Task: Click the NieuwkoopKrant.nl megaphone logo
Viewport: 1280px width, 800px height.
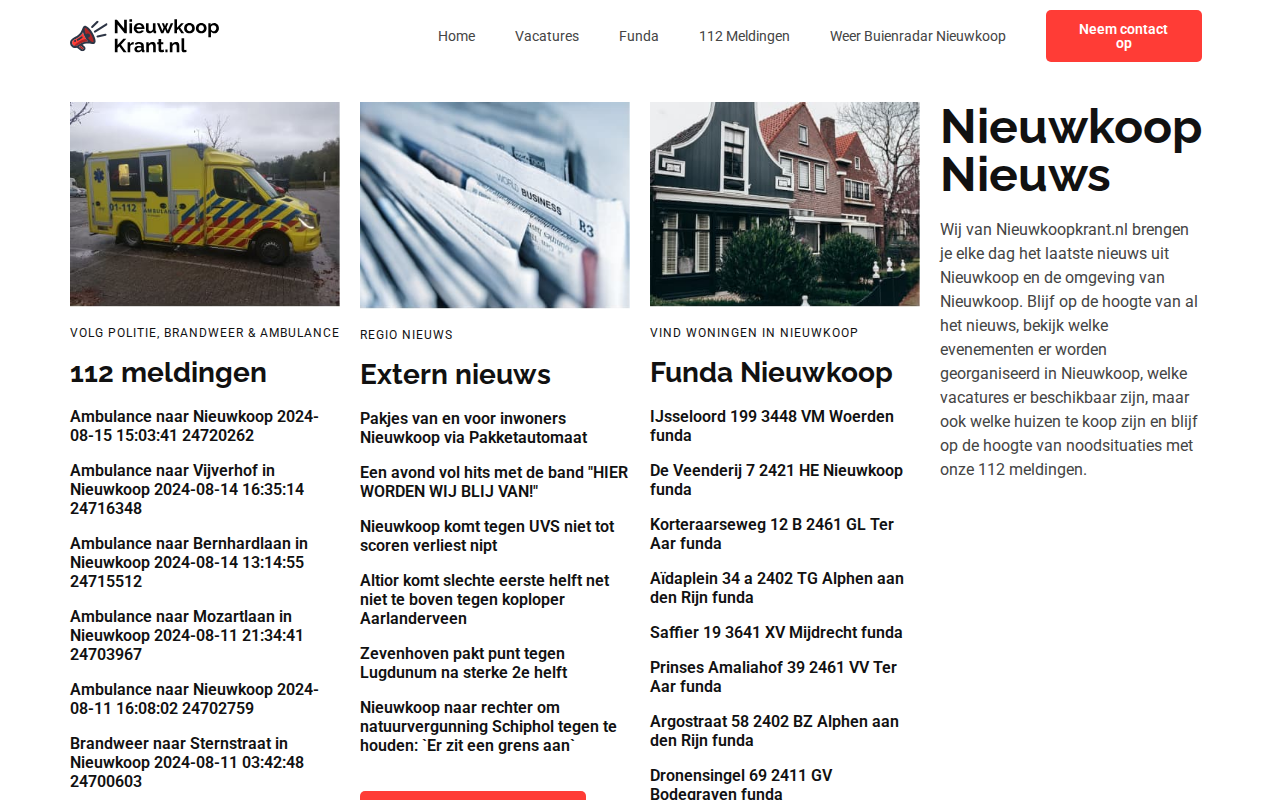Action: click(145, 36)
